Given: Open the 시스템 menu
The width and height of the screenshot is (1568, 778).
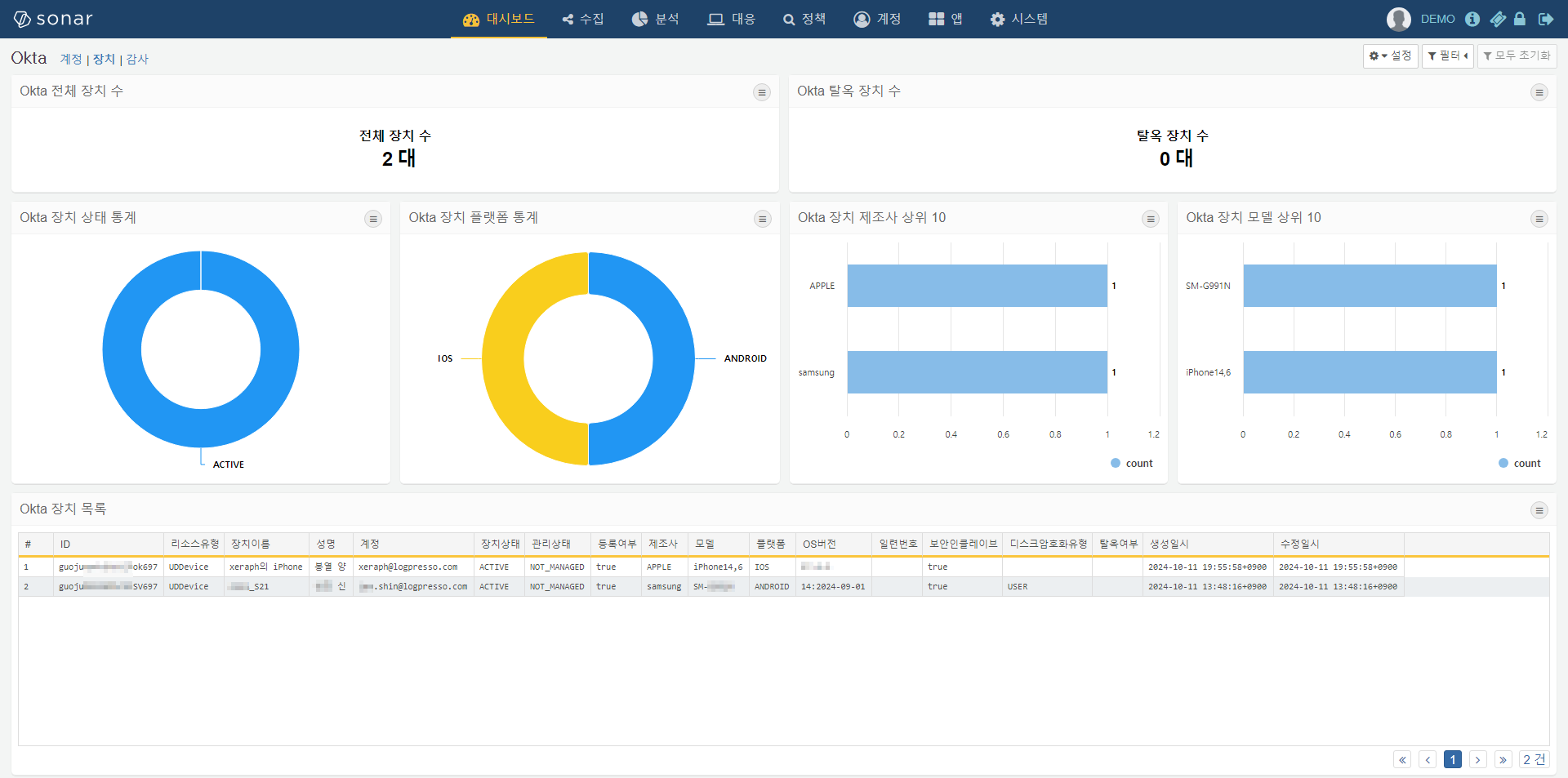Looking at the screenshot, I should tap(1019, 19).
